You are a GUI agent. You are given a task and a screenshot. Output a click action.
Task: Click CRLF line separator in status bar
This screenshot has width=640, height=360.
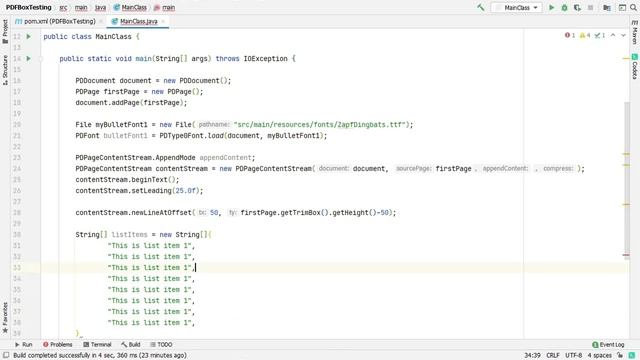[x=553, y=355]
